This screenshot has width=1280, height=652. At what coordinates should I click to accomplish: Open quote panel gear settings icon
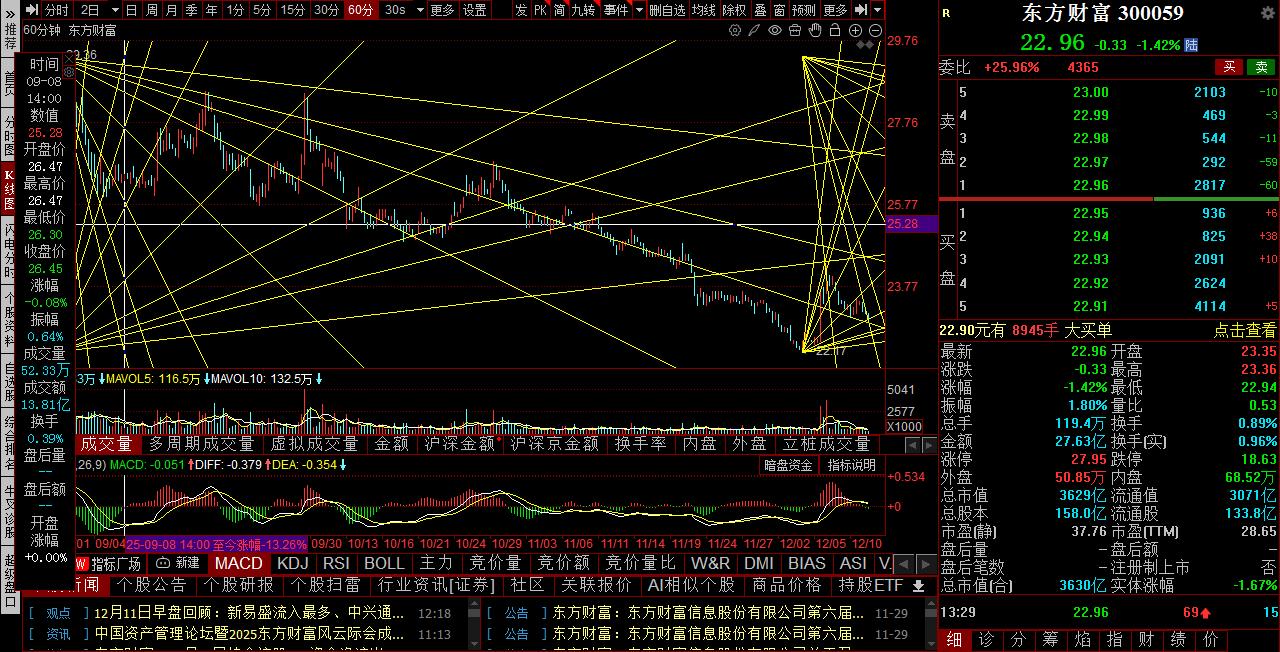[x=1266, y=13]
